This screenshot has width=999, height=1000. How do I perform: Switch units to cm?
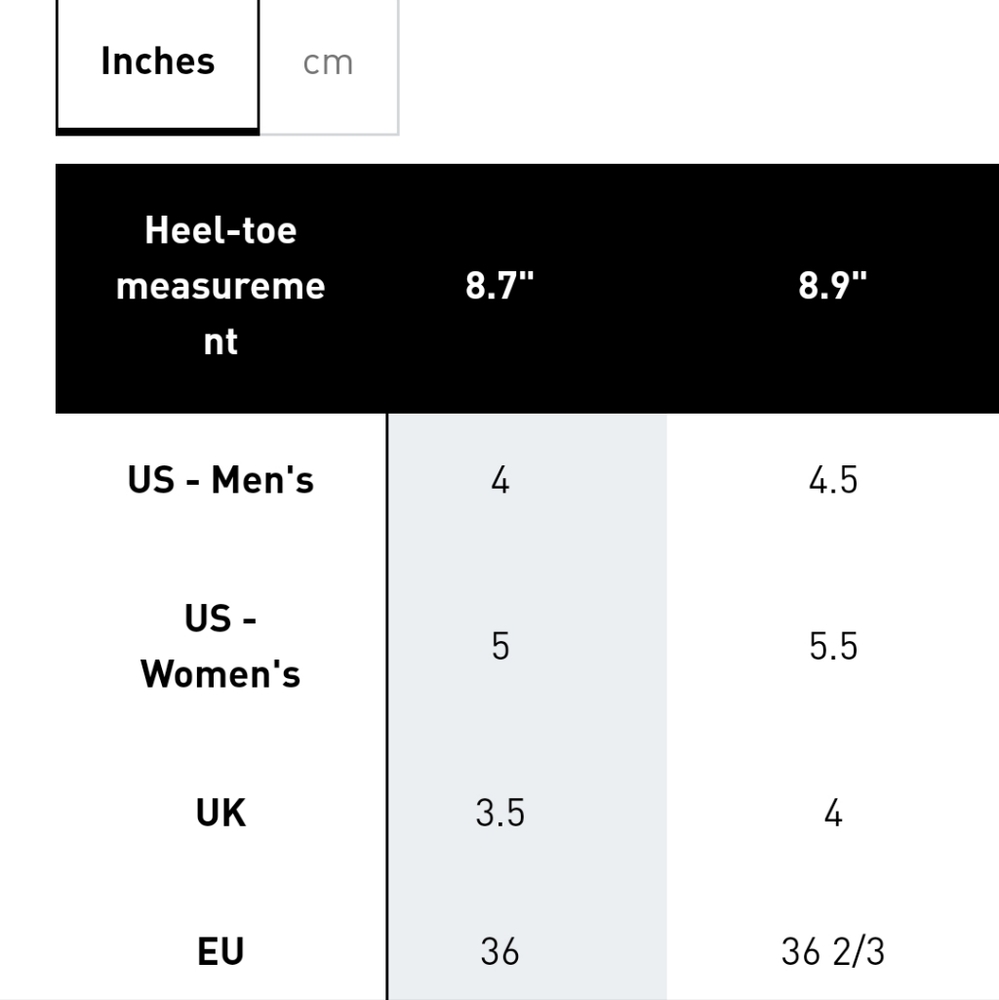(x=329, y=63)
